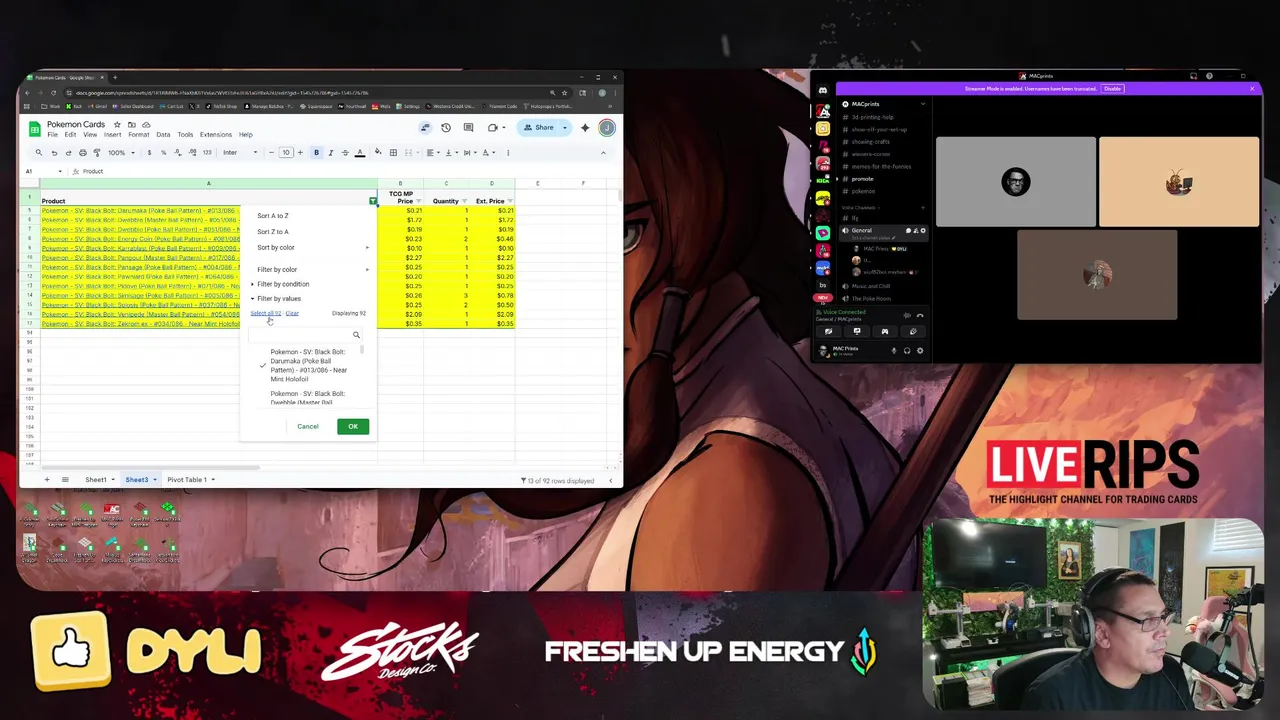Viewport: 1280px width, 720px height.
Task: Click the search magnifier in filter panel
Action: pos(356,335)
